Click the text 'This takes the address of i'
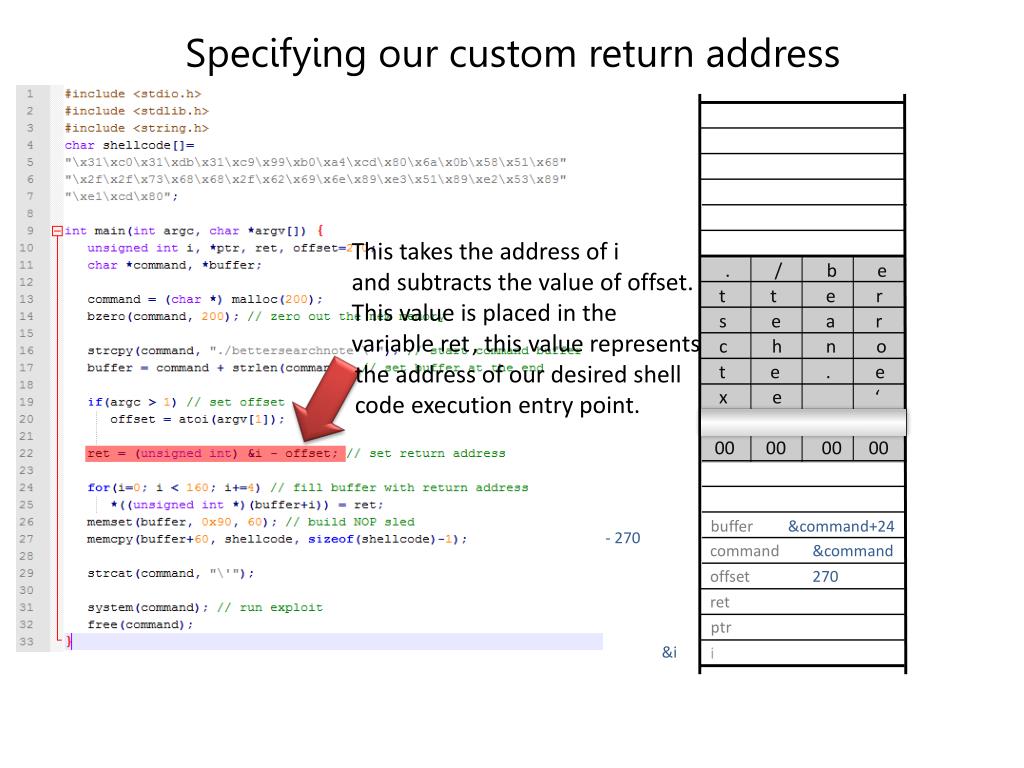 pyautogui.click(x=486, y=251)
